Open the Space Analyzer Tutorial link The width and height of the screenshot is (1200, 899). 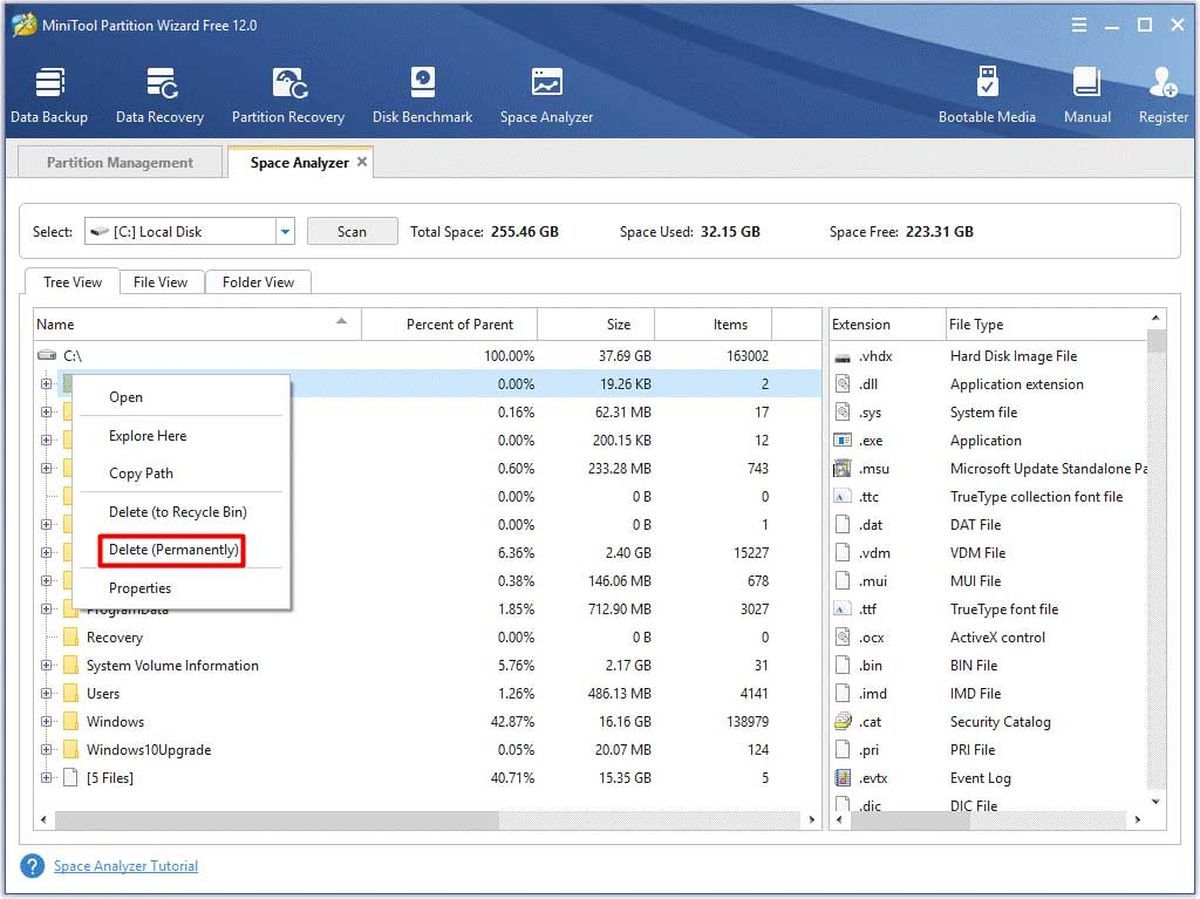(x=126, y=866)
